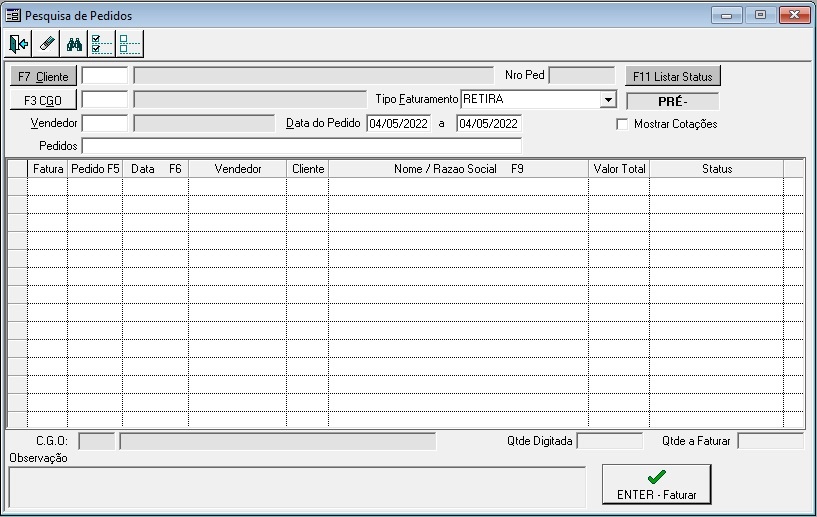817x517 pixels.
Task: Click the ENTER - Faturar button
Action: click(657, 485)
